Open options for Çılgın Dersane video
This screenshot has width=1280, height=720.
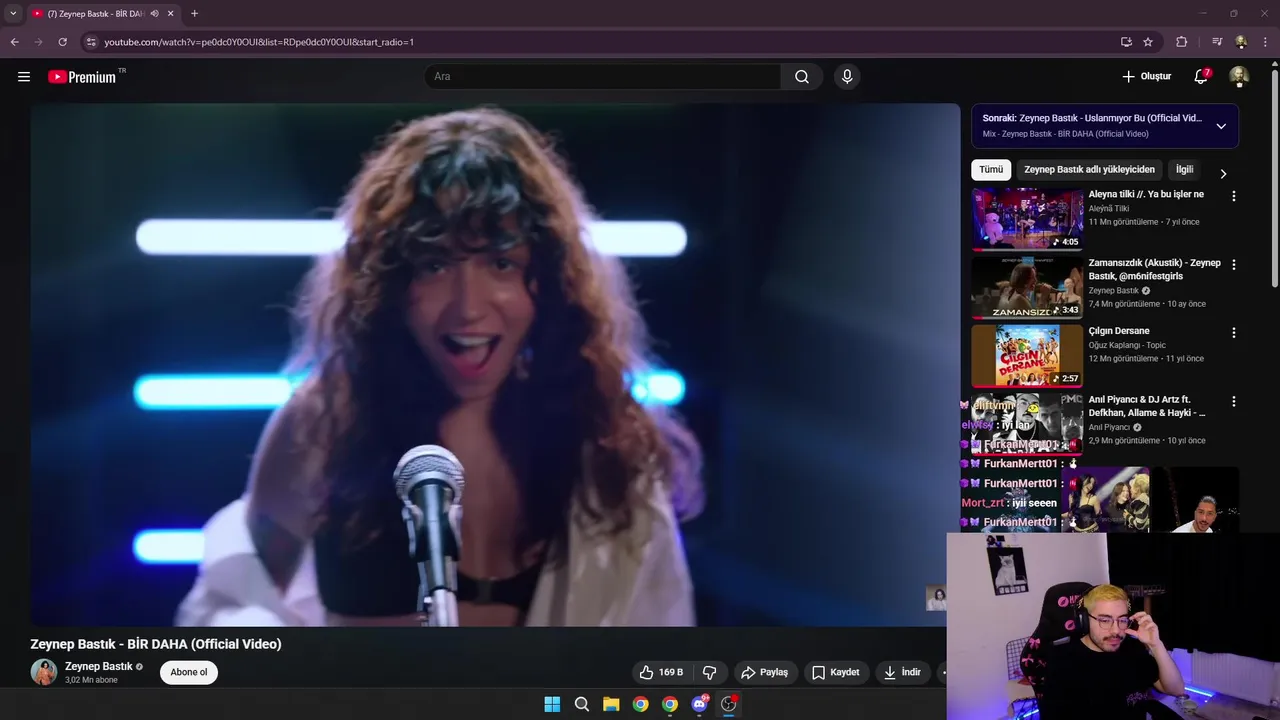(1233, 333)
